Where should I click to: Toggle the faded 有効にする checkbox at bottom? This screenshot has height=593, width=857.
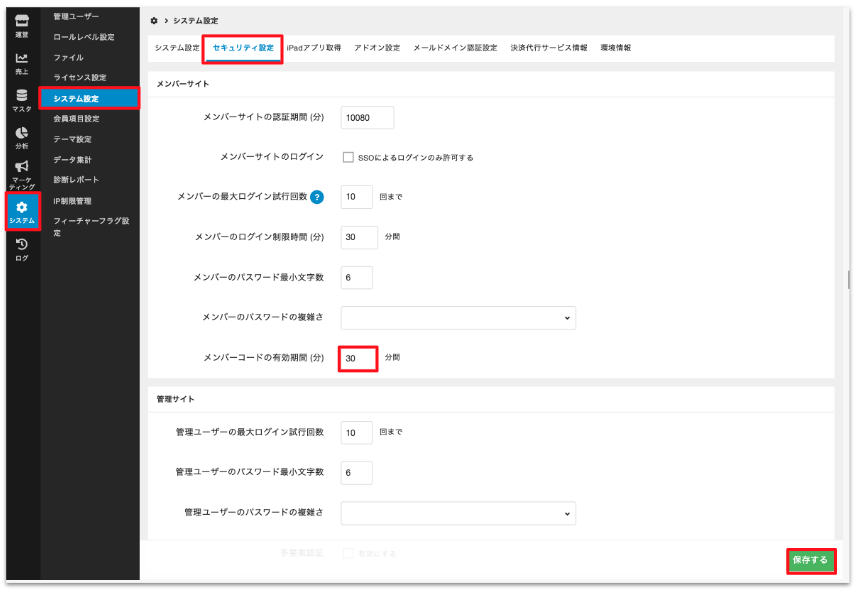click(x=348, y=553)
